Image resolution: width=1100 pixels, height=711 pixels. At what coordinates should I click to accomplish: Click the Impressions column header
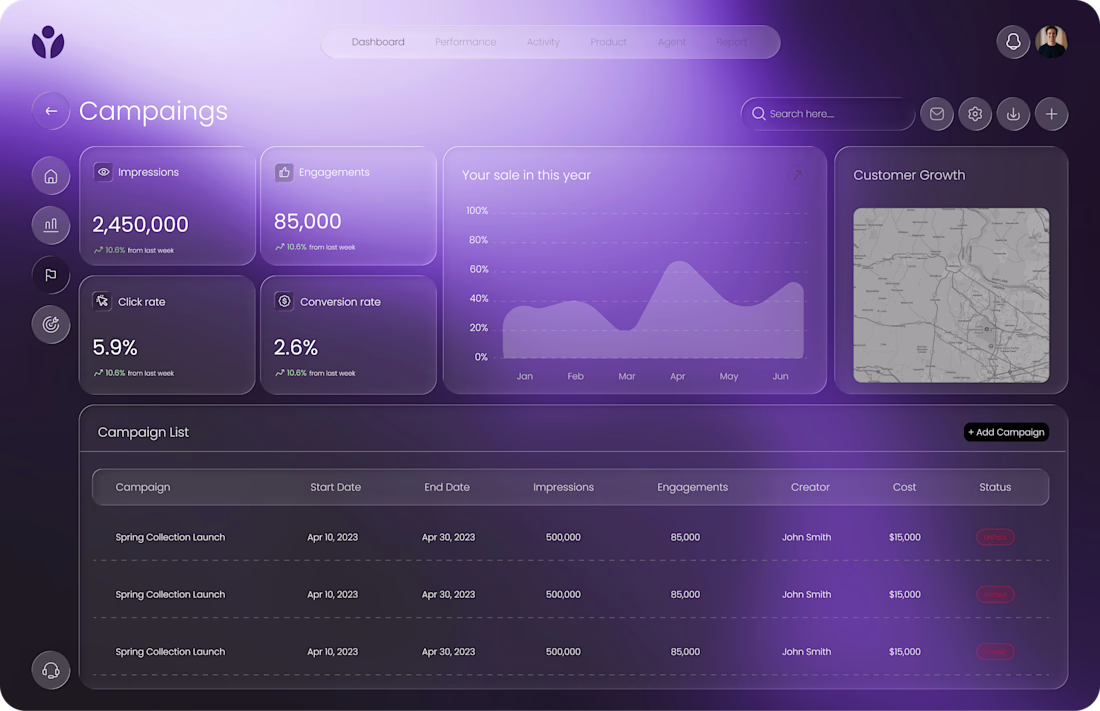click(563, 487)
